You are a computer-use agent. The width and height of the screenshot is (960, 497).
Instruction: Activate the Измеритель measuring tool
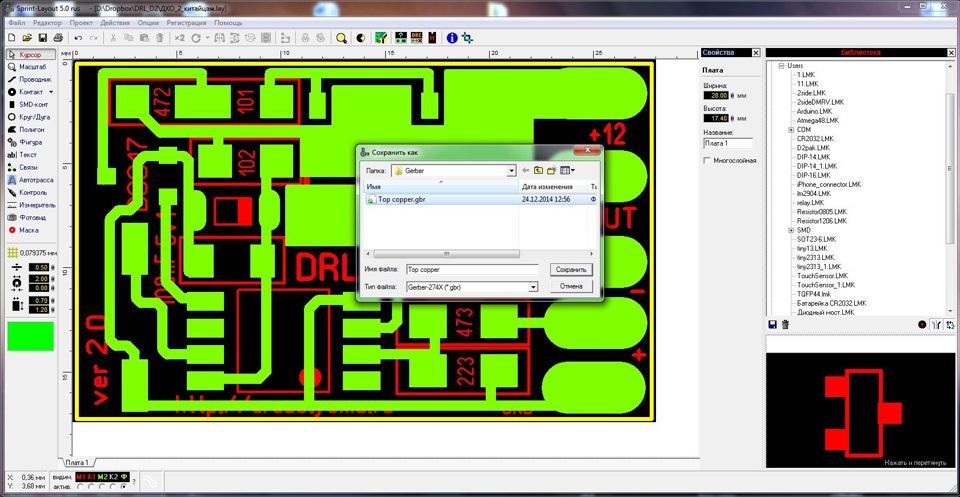(34, 204)
